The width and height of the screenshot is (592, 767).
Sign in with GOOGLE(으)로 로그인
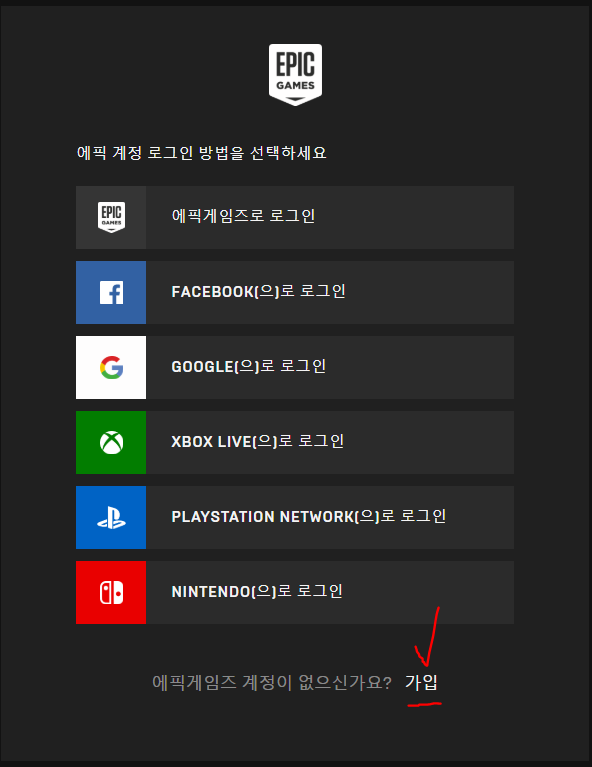[x=295, y=367]
